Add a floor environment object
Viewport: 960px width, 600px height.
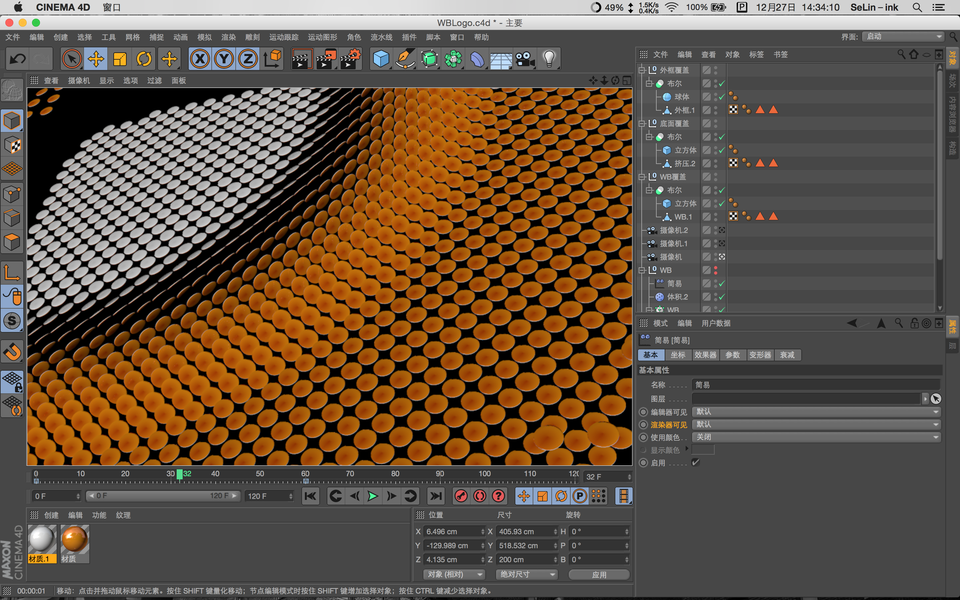point(501,59)
